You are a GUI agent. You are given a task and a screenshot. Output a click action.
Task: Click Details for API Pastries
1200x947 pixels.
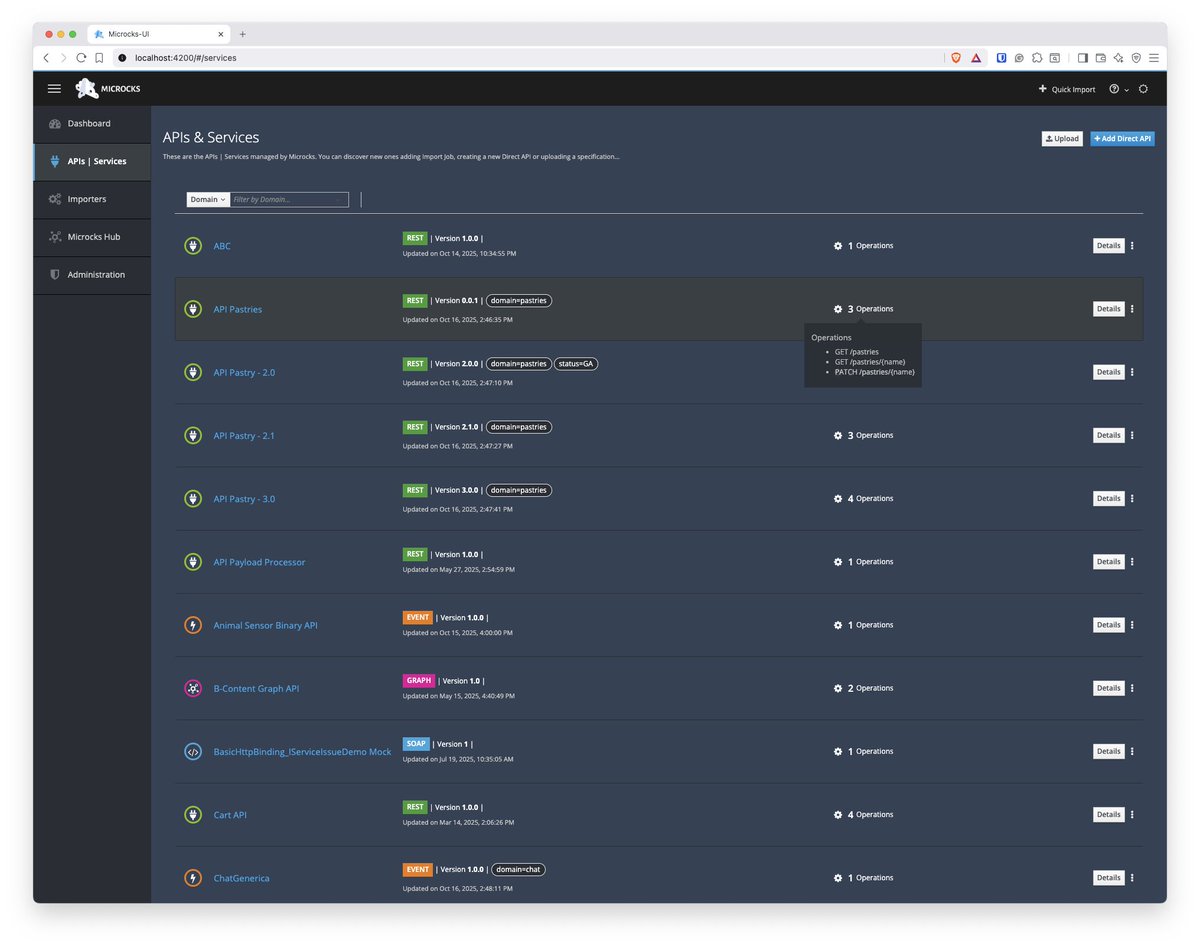[x=1108, y=309]
